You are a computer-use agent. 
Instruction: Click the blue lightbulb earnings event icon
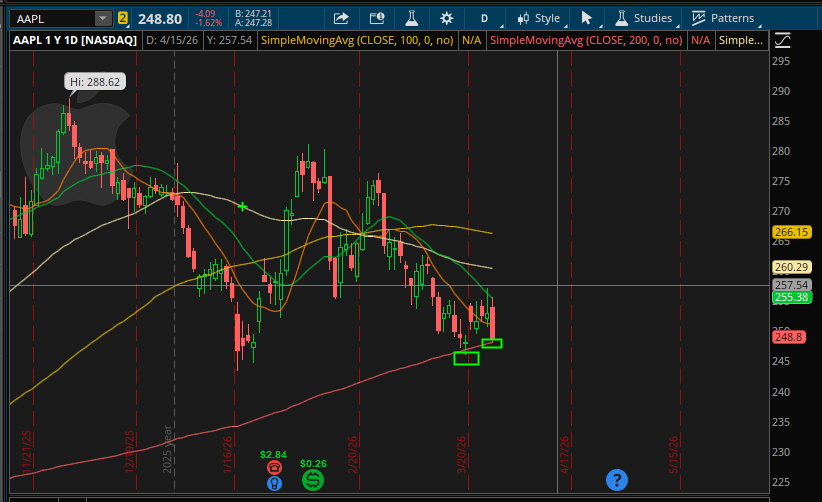274,483
